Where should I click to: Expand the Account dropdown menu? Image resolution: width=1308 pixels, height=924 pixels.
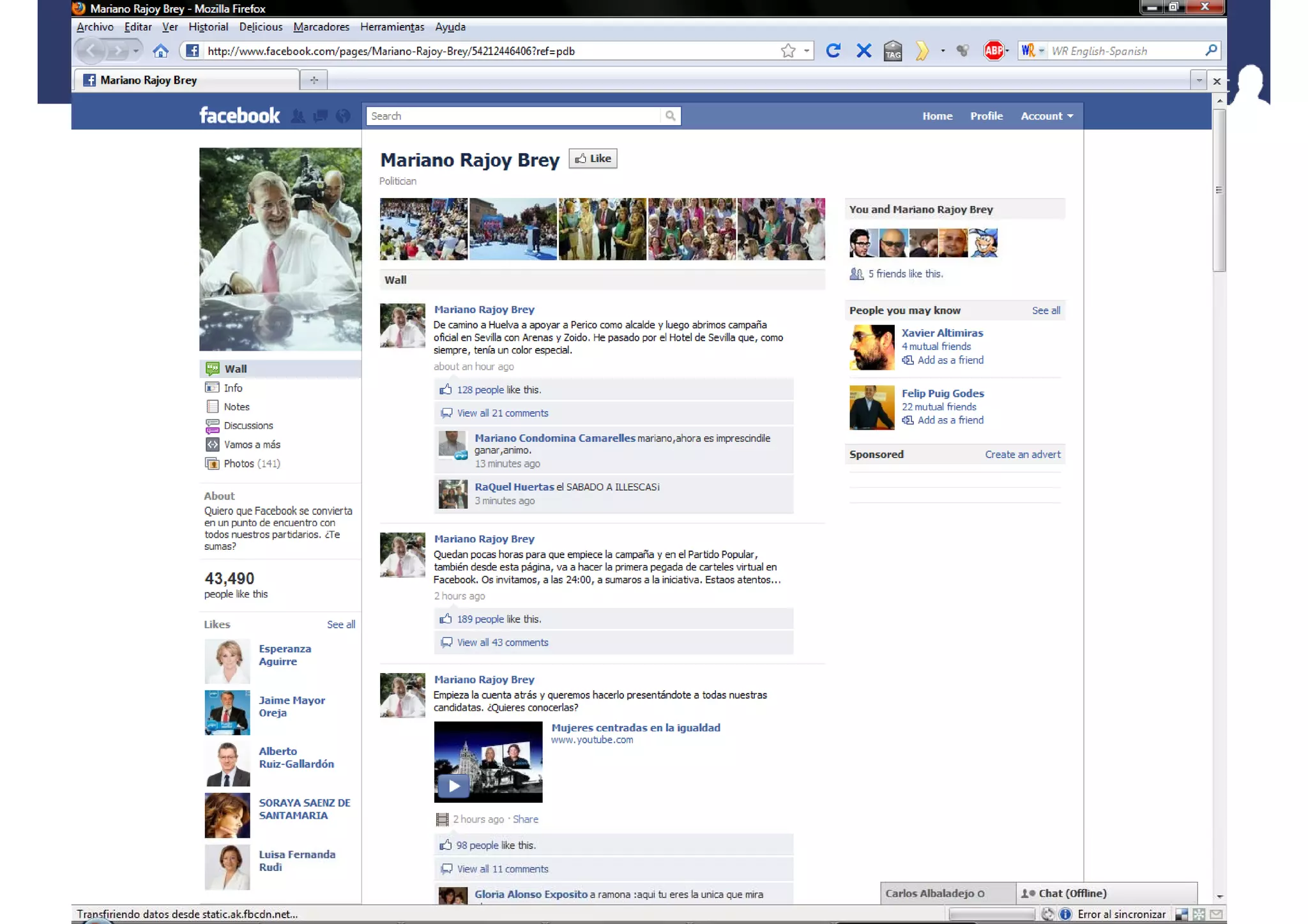(1046, 116)
